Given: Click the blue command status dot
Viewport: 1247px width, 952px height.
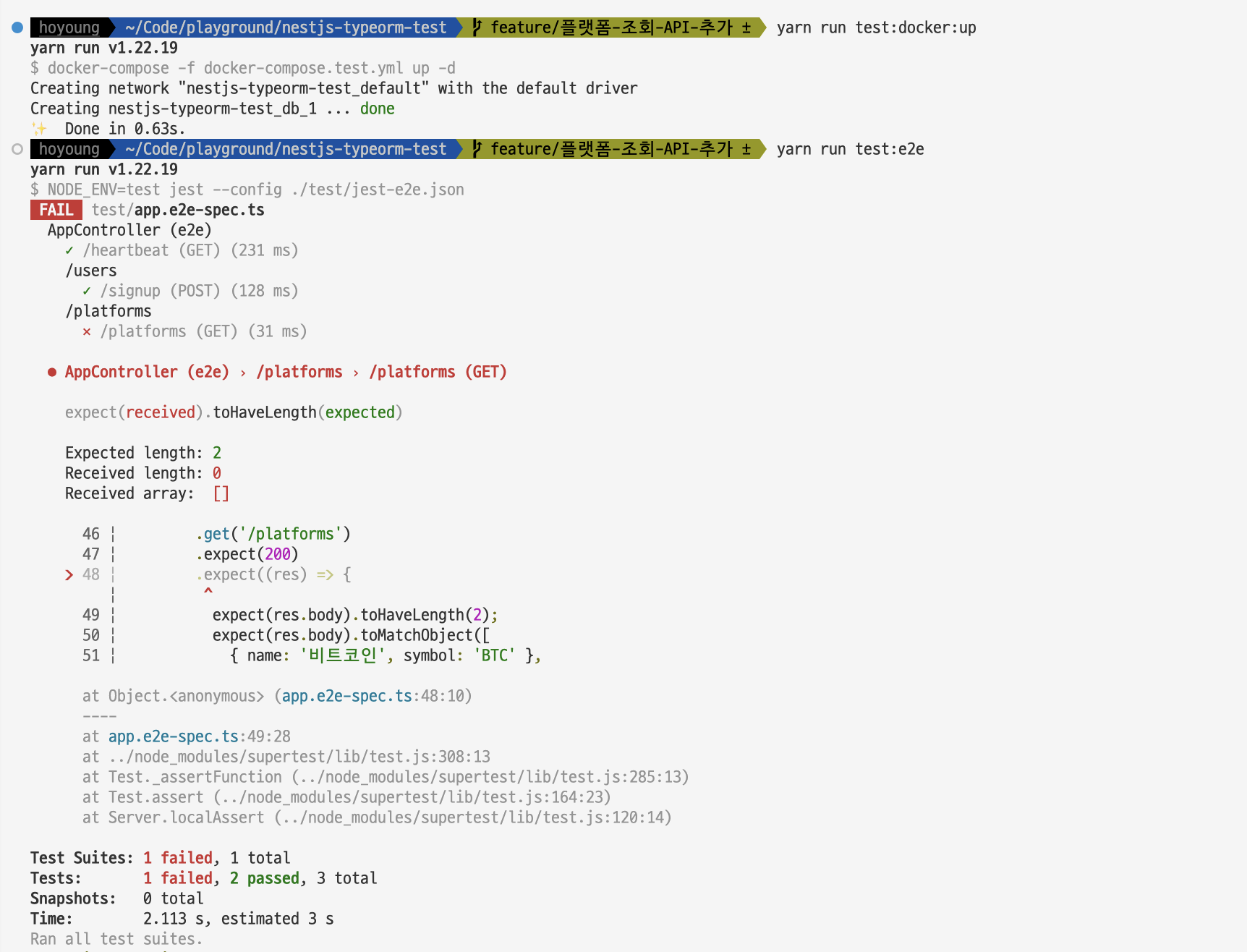Looking at the screenshot, I should pos(17,27).
